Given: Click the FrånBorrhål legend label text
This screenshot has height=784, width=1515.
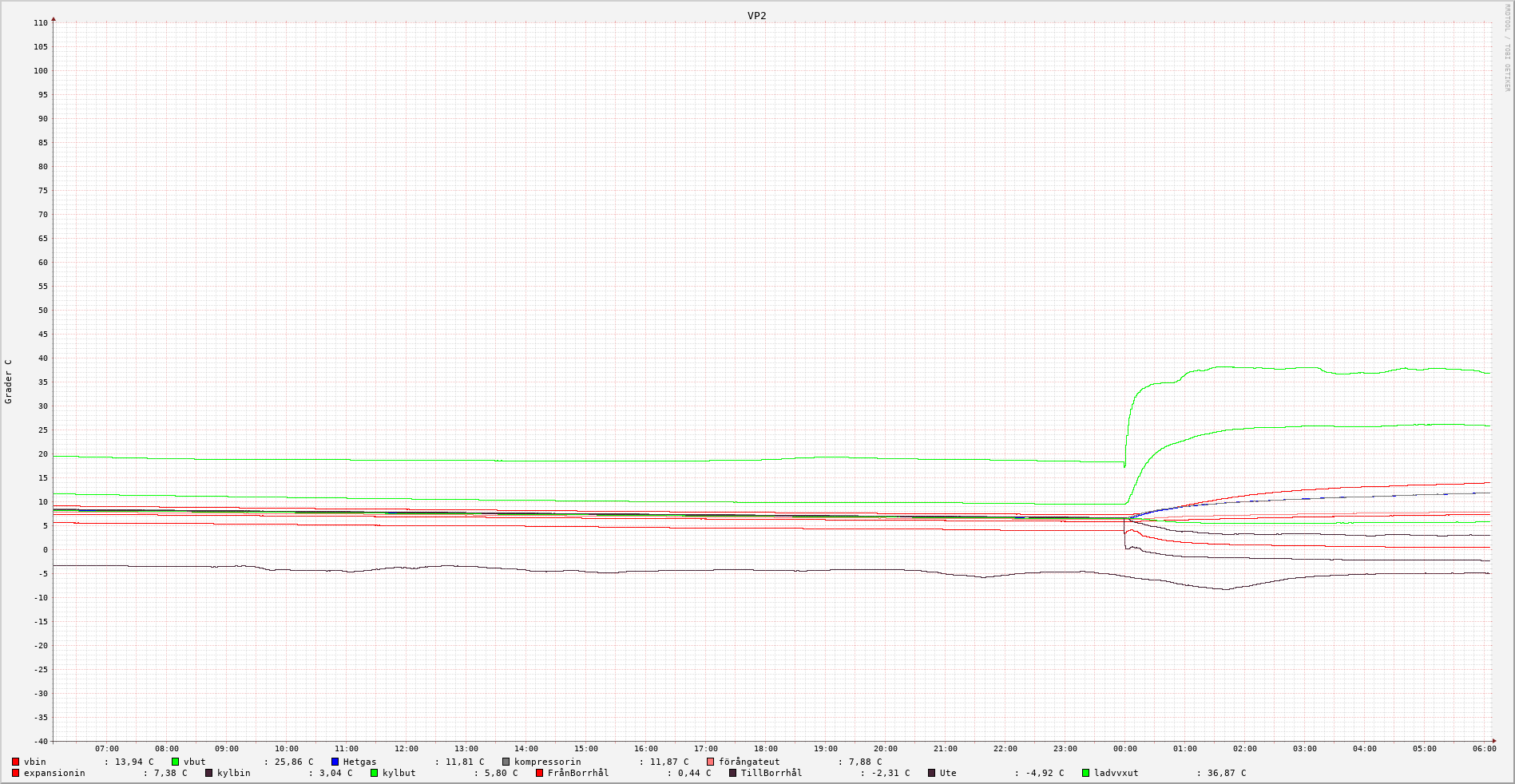Looking at the screenshot, I should coord(577,774).
